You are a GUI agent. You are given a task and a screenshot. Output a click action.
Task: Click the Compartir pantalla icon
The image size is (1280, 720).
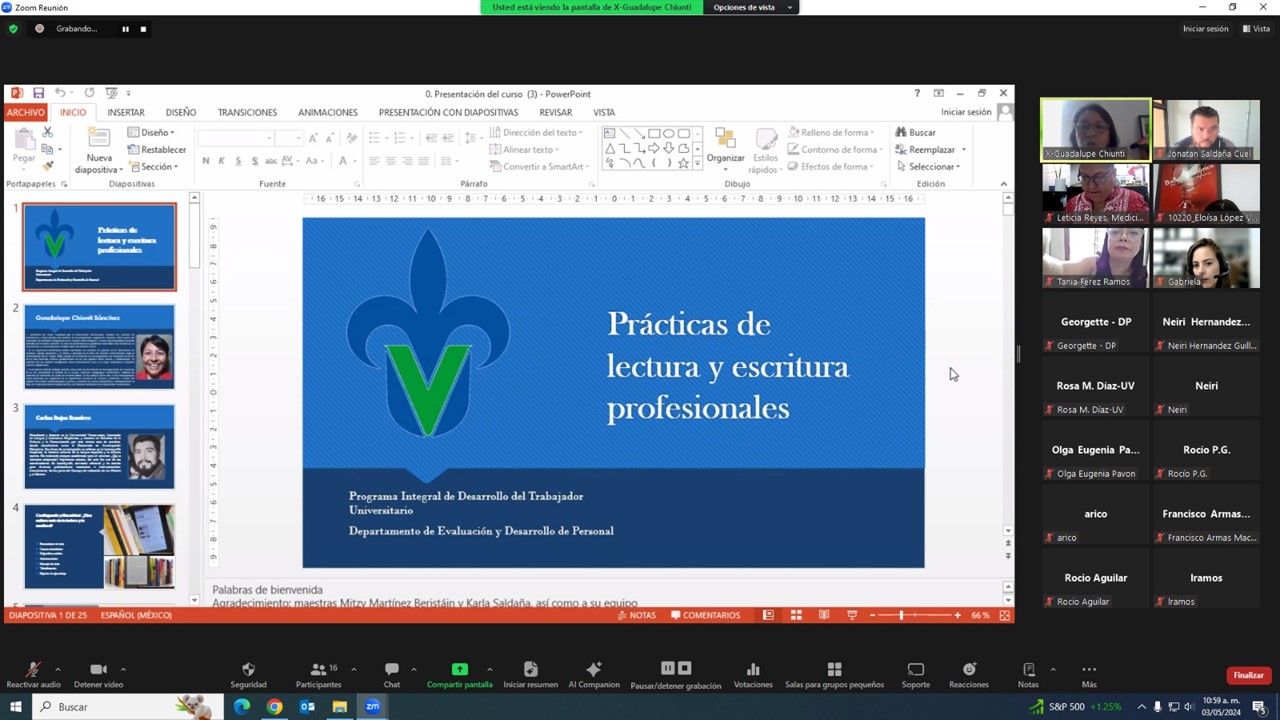coord(459,670)
